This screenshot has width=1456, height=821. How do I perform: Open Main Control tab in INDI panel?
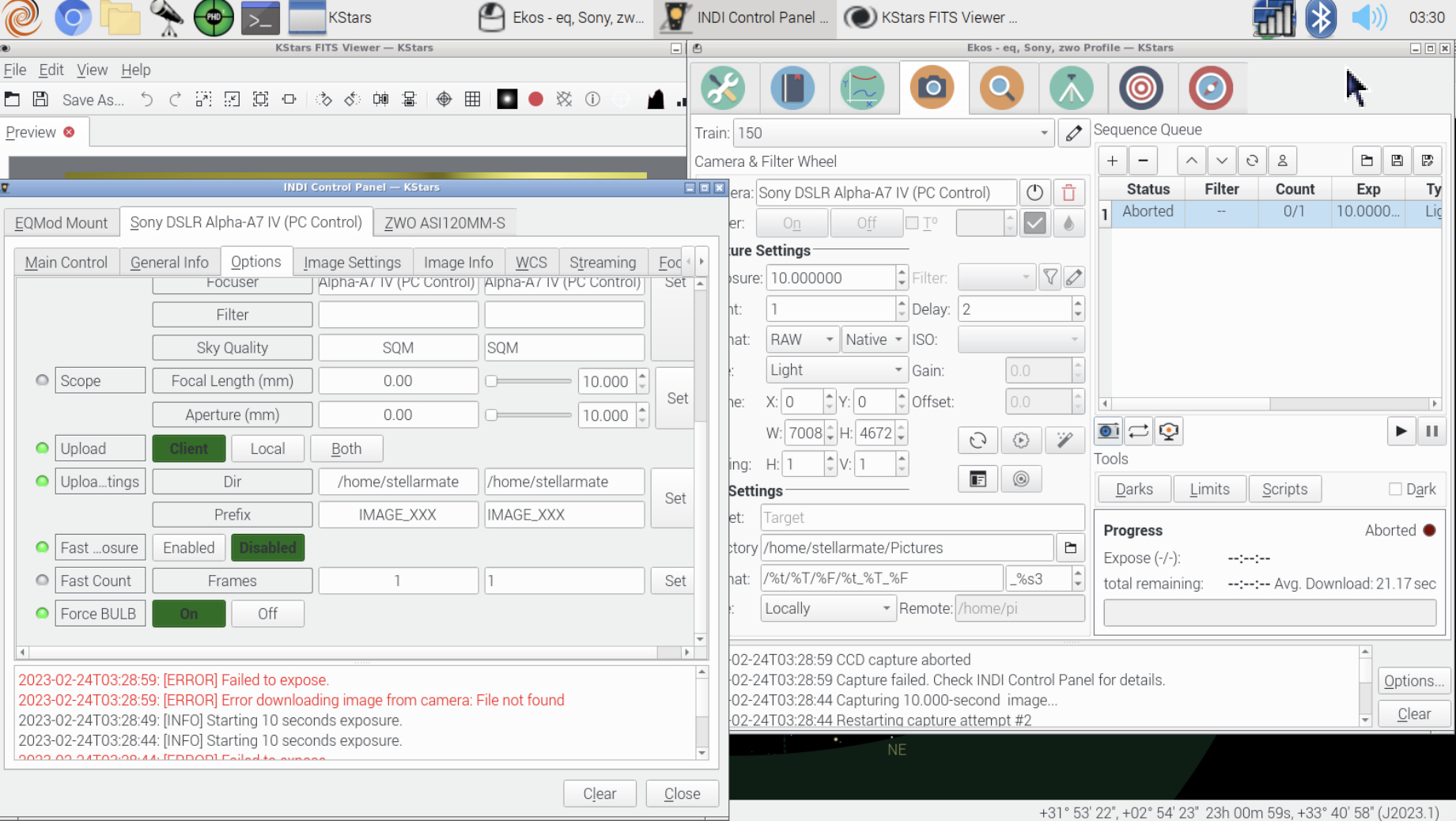[66, 262]
